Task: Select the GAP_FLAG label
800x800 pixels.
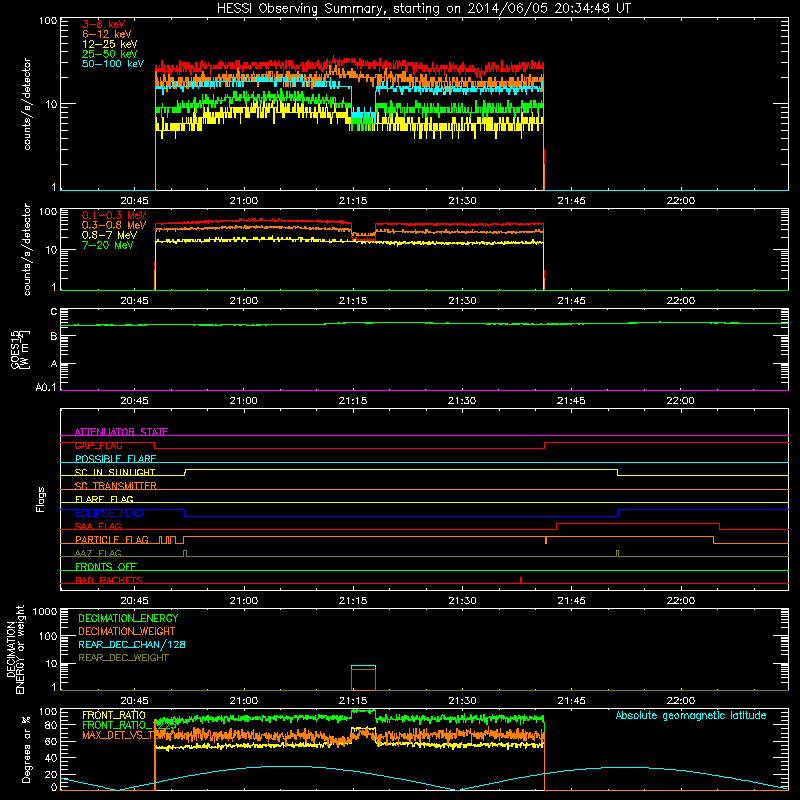Action: pos(98,445)
